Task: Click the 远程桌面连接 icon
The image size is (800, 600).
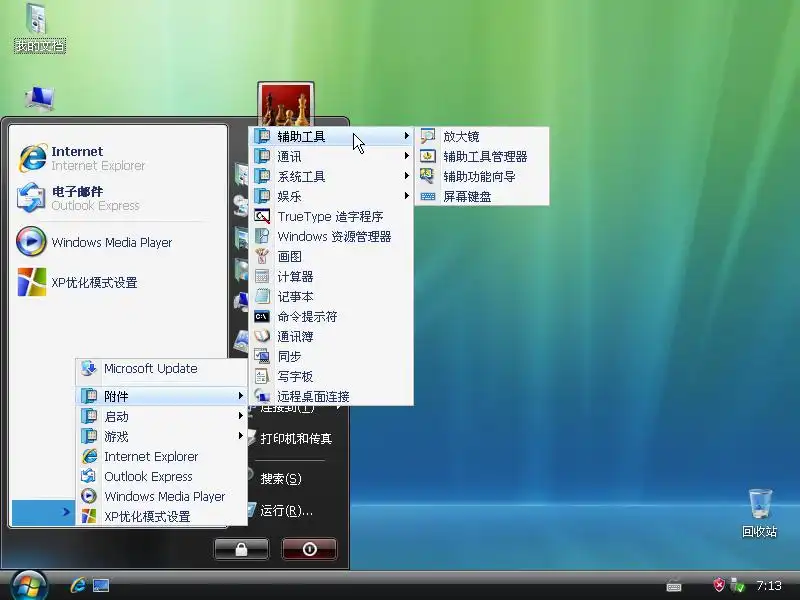Action: [262, 396]
